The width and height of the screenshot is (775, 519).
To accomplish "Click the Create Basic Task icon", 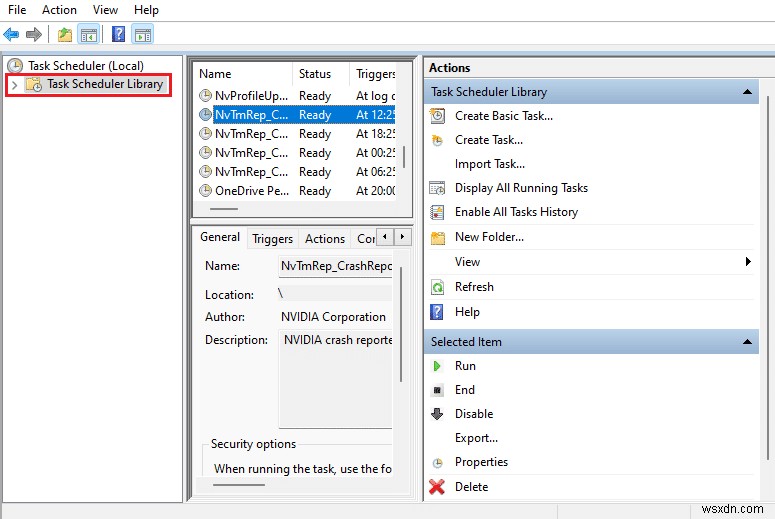I will coord(437,116).
